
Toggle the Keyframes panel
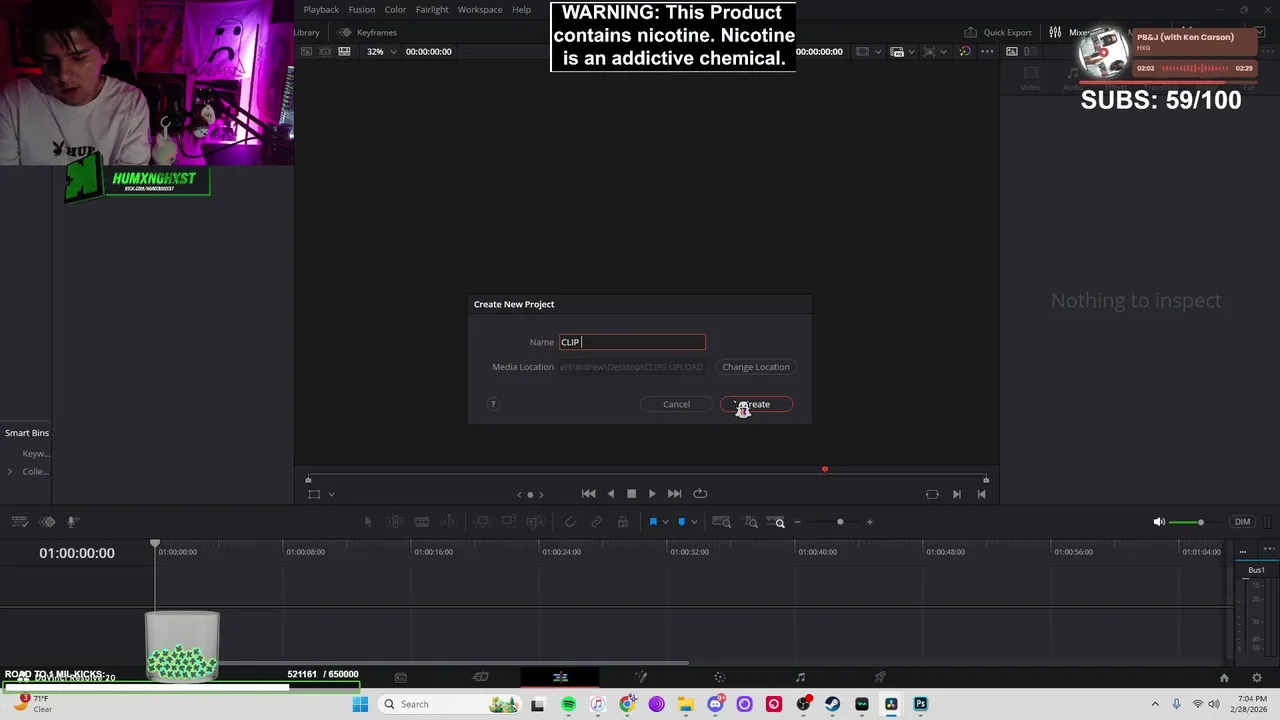(x=367, y=32)
